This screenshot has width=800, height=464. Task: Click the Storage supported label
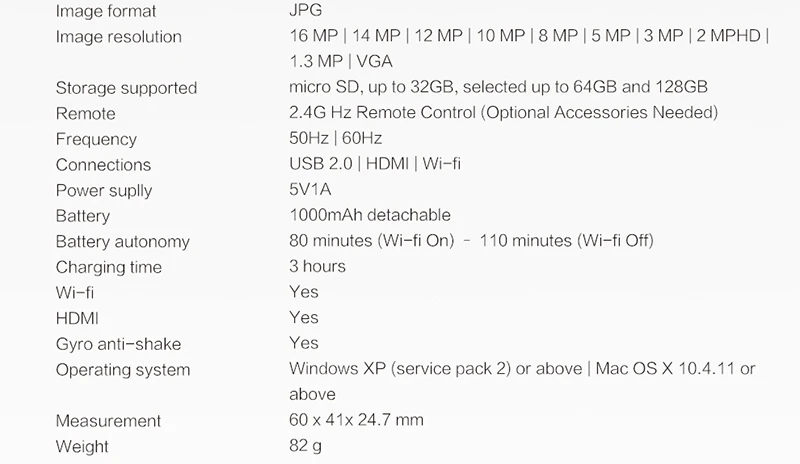point(126,88)
